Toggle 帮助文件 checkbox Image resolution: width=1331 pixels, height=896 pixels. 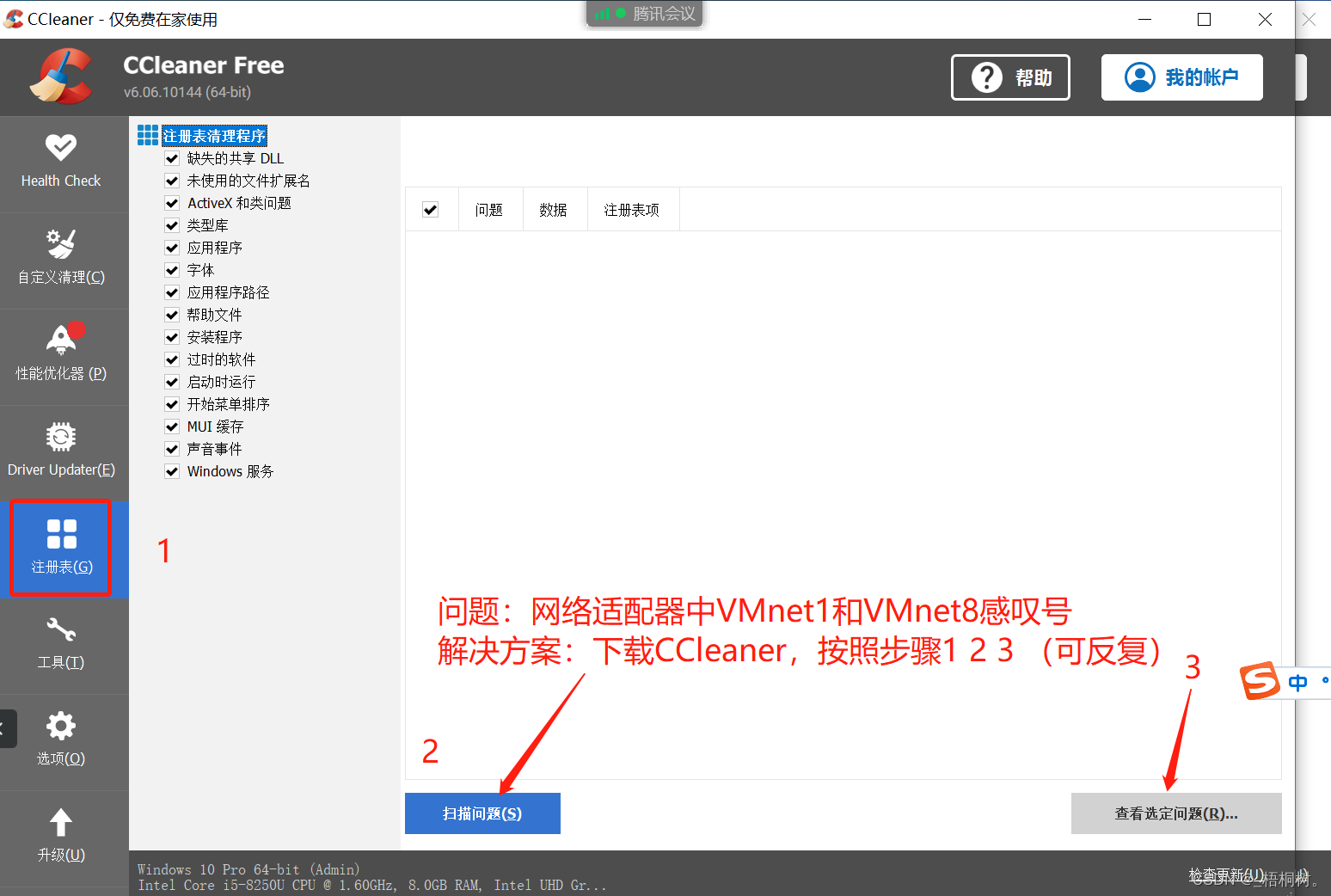point(172,315)
